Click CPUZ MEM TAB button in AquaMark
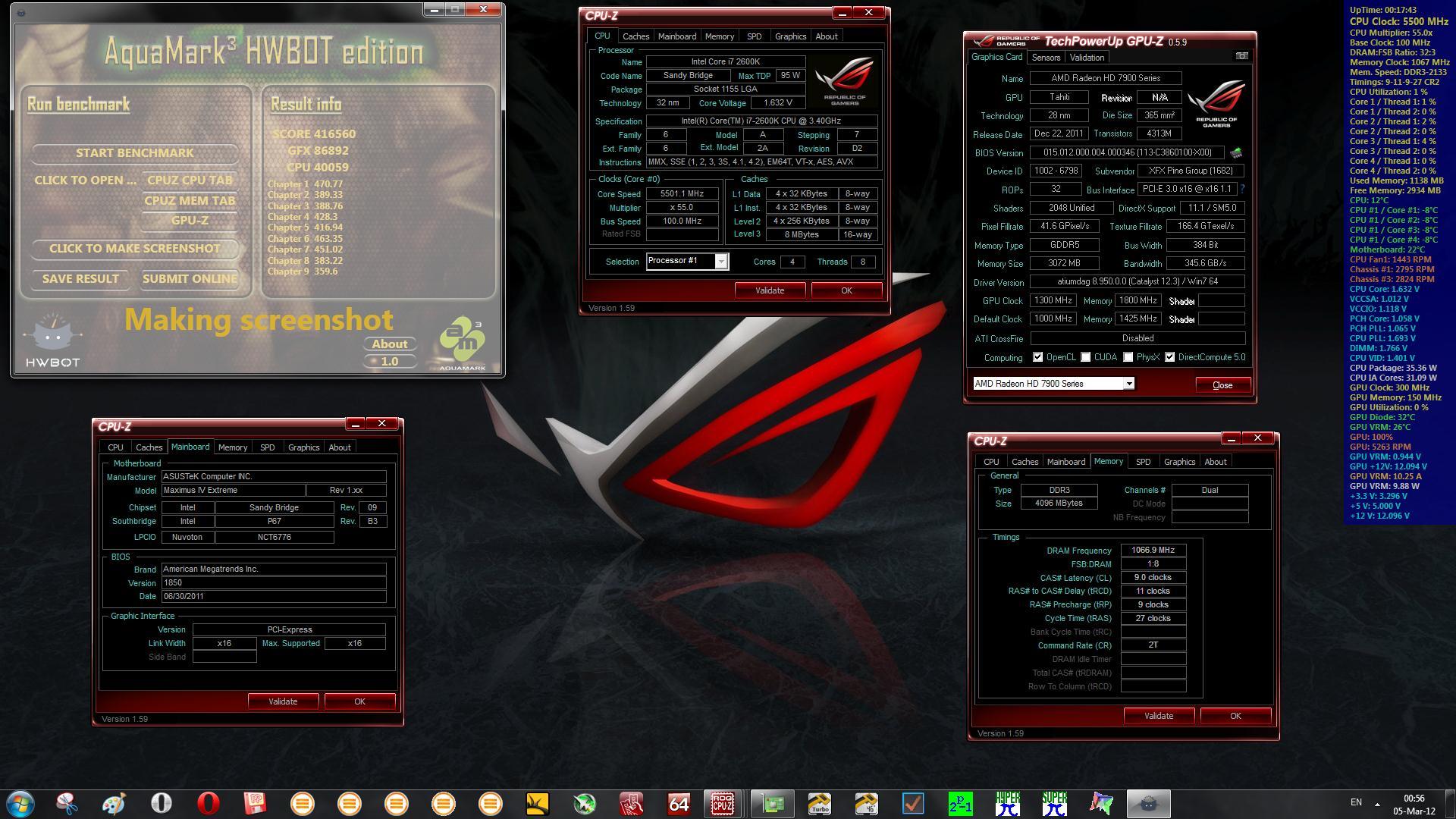 pos(190,201)
